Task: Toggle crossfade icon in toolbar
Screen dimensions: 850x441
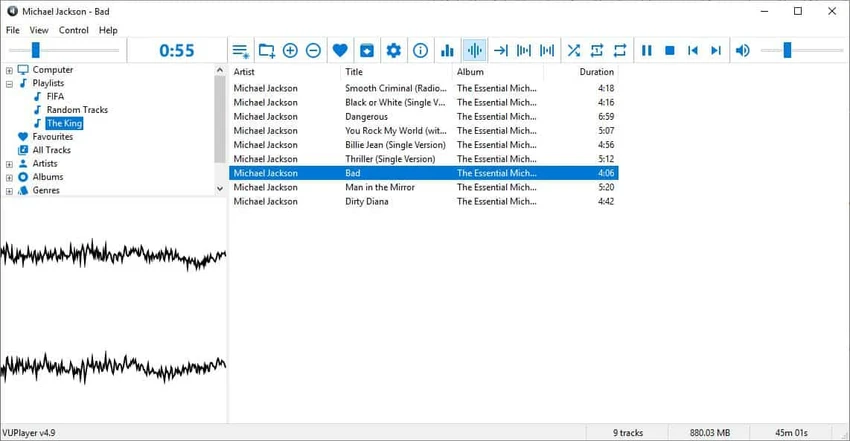Action: 547,51
